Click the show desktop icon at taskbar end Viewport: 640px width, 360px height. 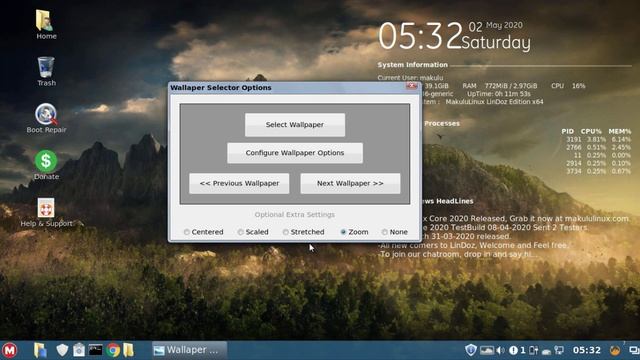click(x=634, y=350)
